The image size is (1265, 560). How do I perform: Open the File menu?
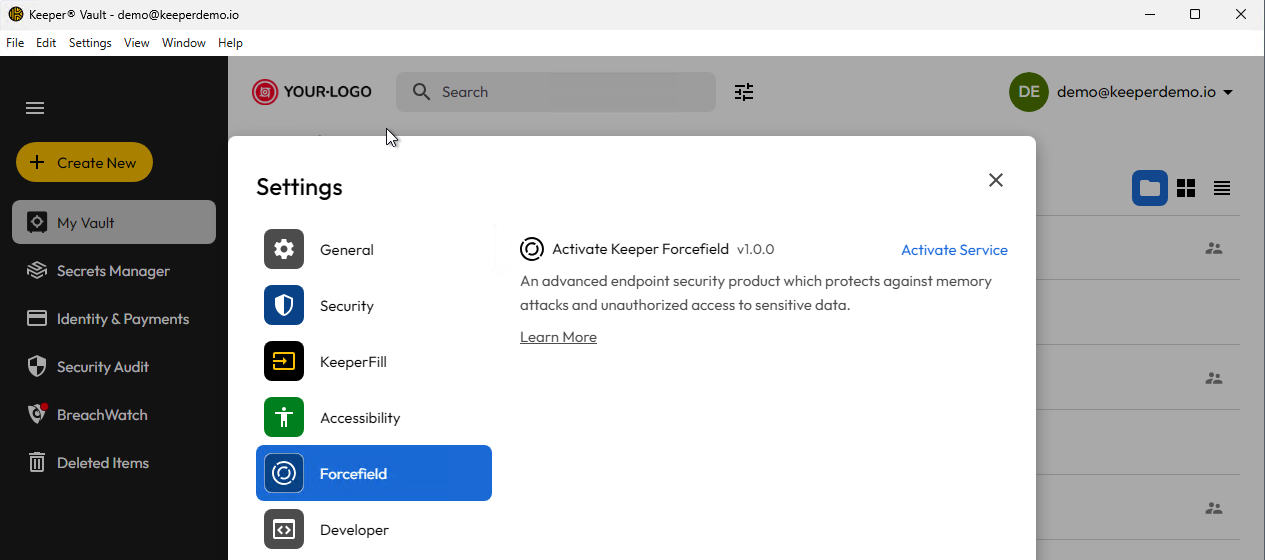[x=15, y=43]
